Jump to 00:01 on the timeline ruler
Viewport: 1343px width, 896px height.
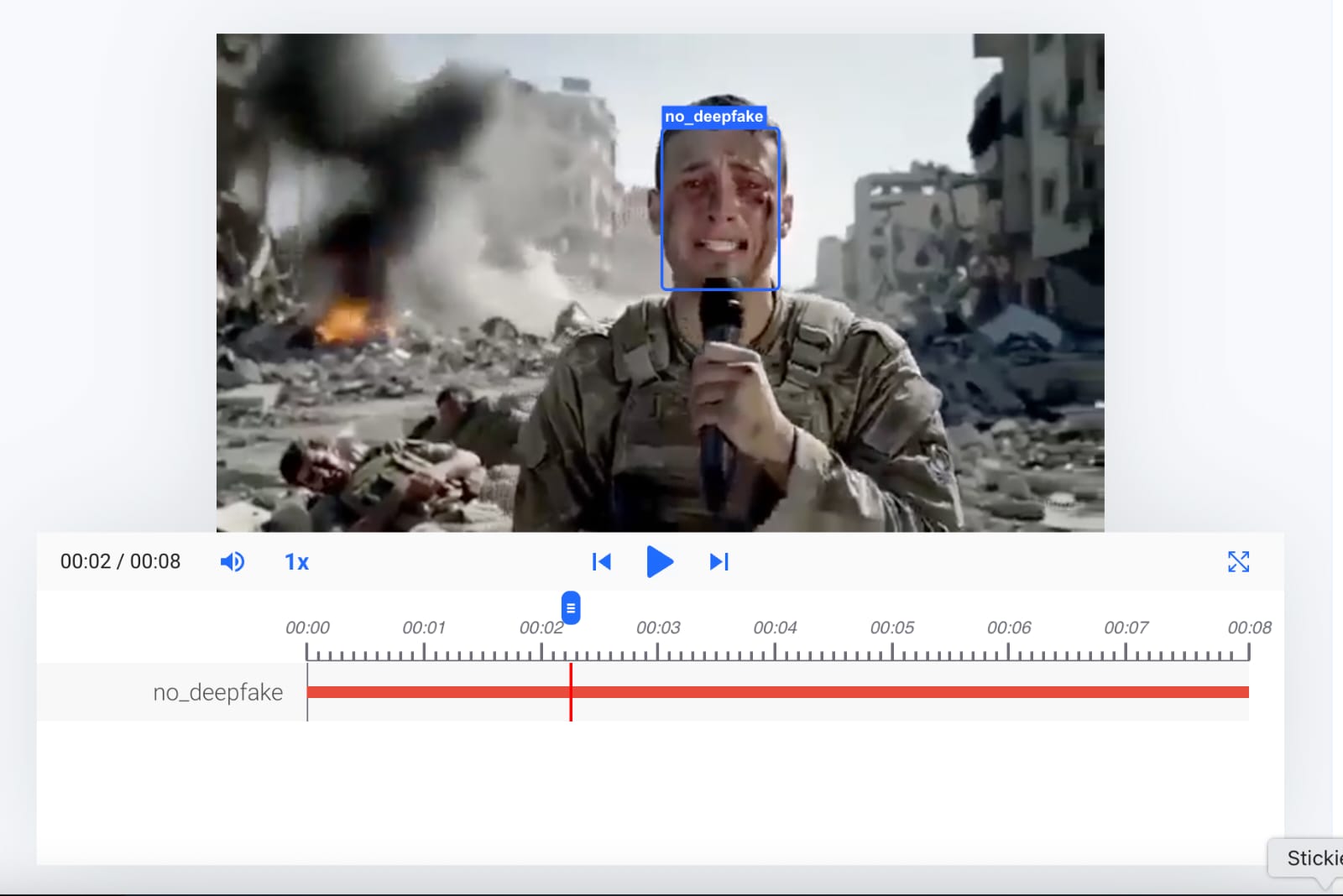tap(424, 628)
